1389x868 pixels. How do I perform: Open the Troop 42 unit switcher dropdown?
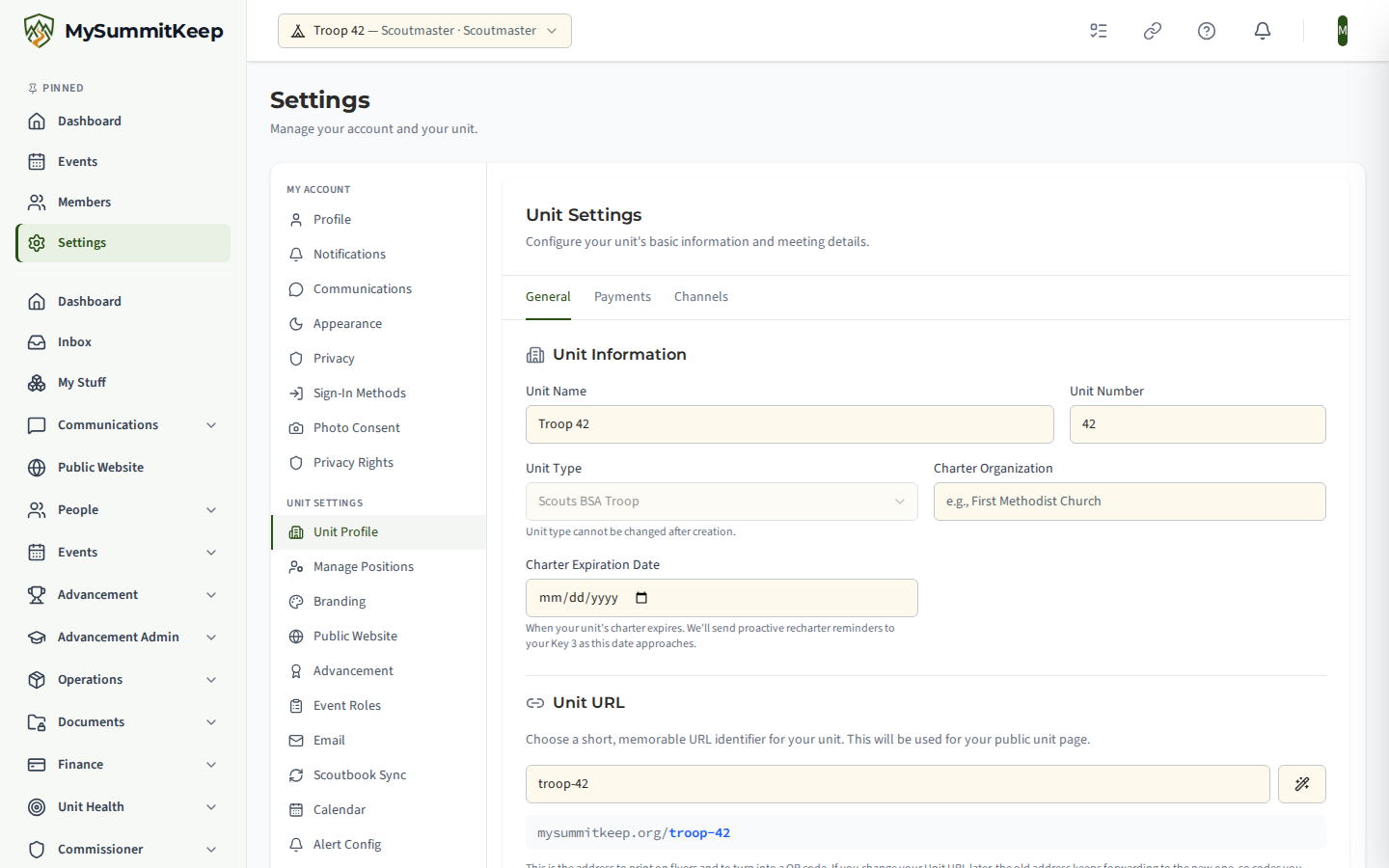pyautogui.click(x=424, y=31)
